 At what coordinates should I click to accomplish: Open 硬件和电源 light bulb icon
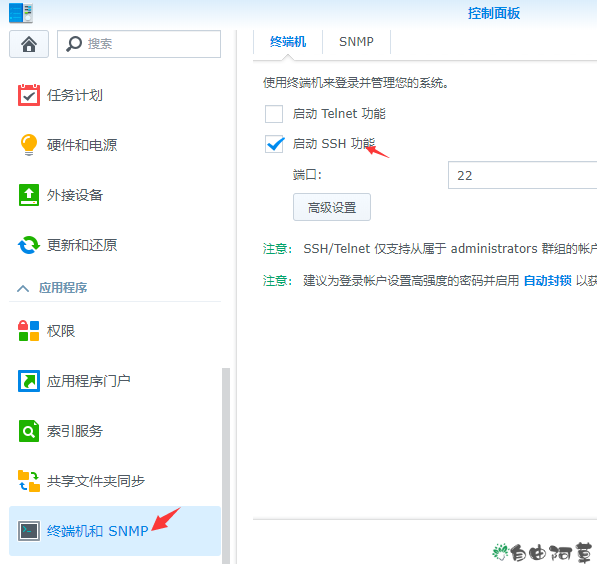(x=29, y=145)
